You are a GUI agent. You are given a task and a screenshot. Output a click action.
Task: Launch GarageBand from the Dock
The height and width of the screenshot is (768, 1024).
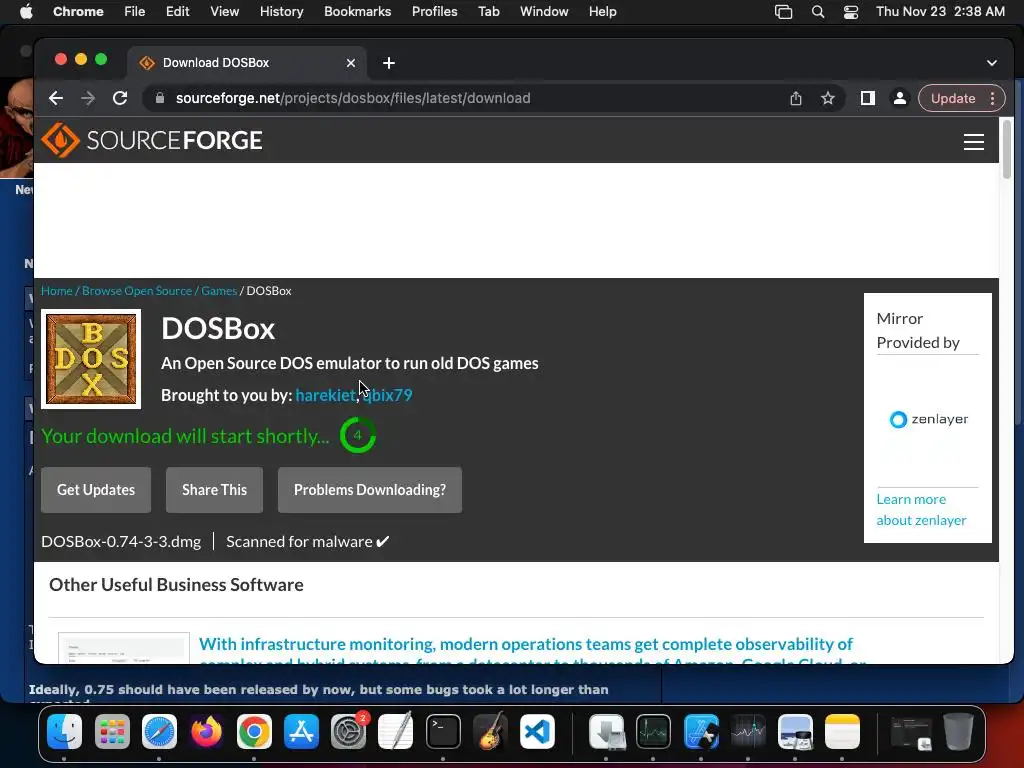(490, 731)
